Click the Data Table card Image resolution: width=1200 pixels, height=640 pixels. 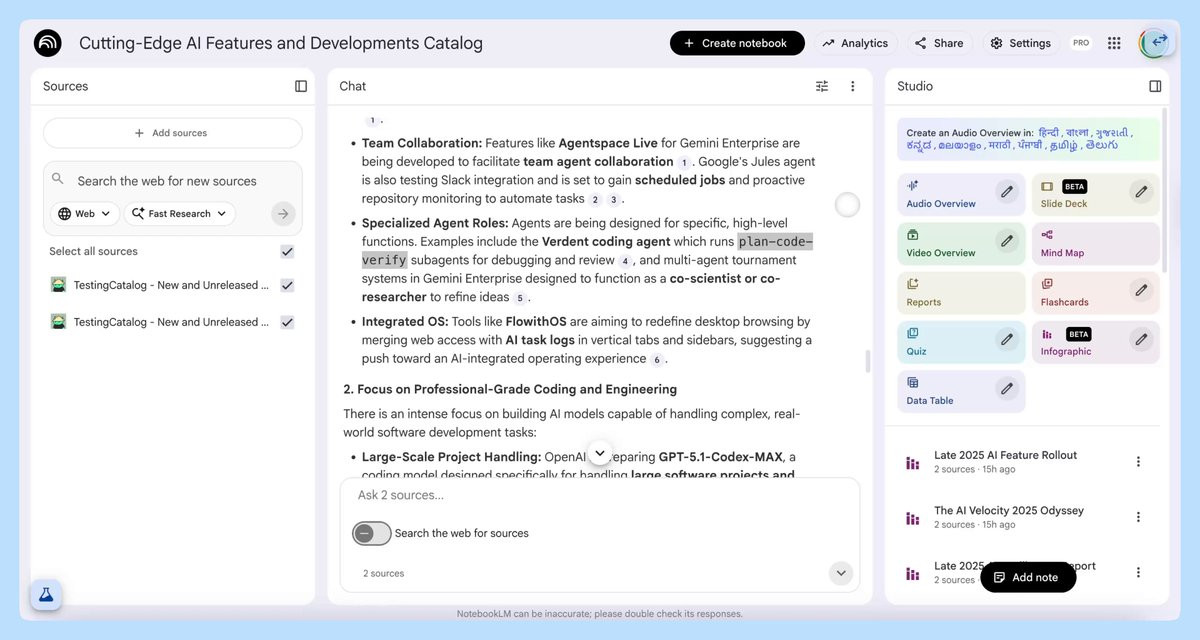coord(961,391)
